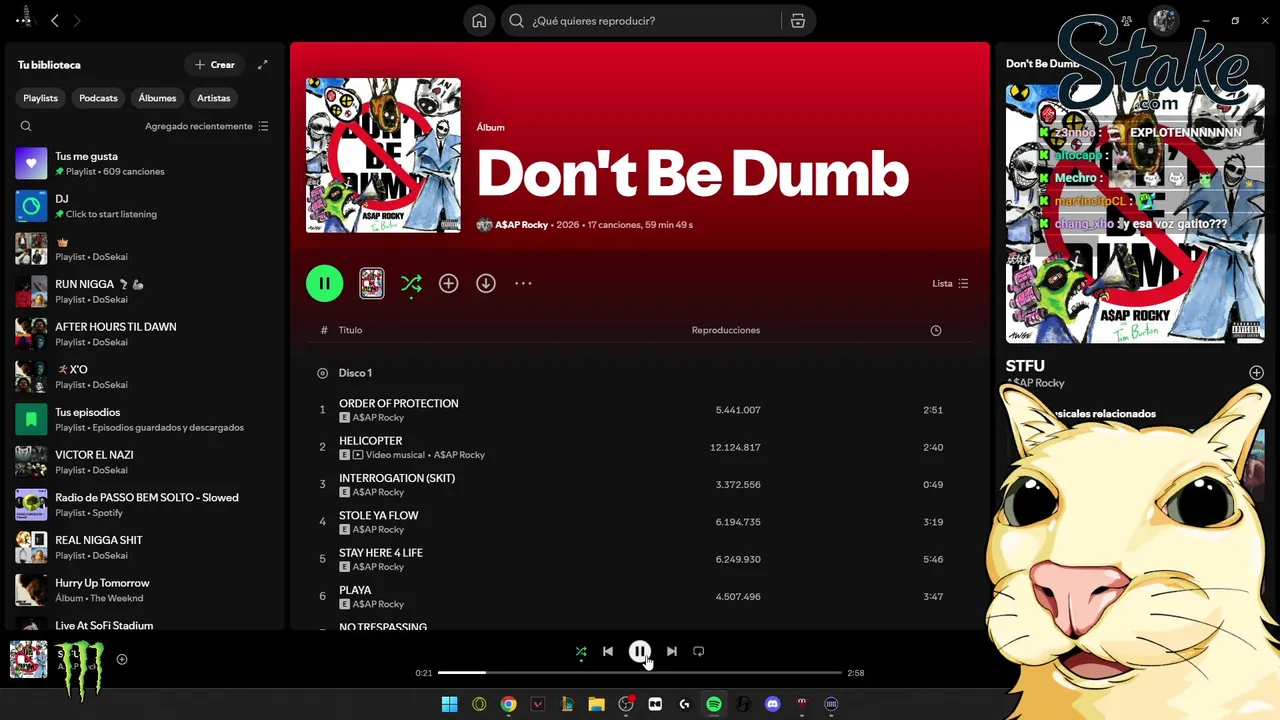Open Discord from taskbar
Screen dimensions: 1280x720
772,704
